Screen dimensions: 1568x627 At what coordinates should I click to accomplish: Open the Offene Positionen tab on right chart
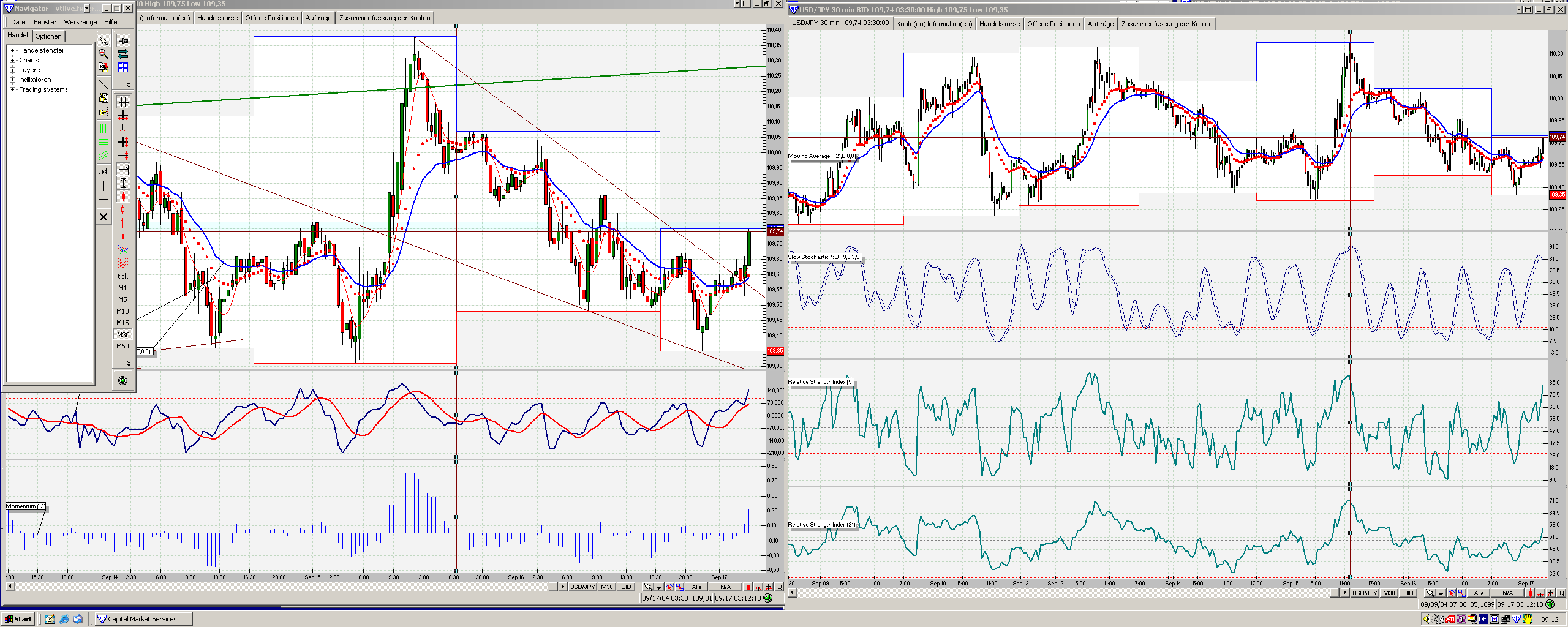pos(1053,24)
